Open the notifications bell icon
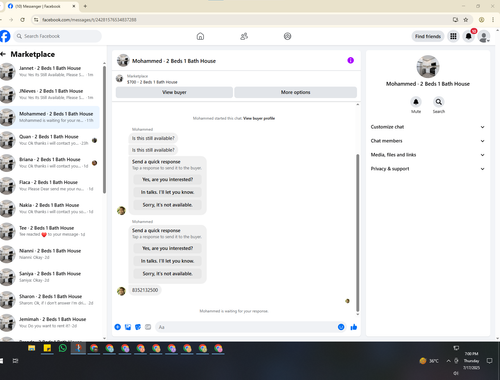Viewport: 500px width, 380px height. pyautogui.click(x=468, y=36)
